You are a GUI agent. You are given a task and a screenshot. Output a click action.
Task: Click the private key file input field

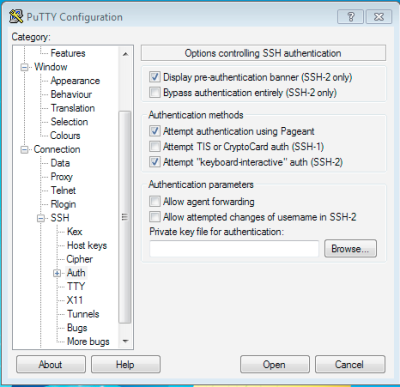pyautogui.click(x=234, y=249)
